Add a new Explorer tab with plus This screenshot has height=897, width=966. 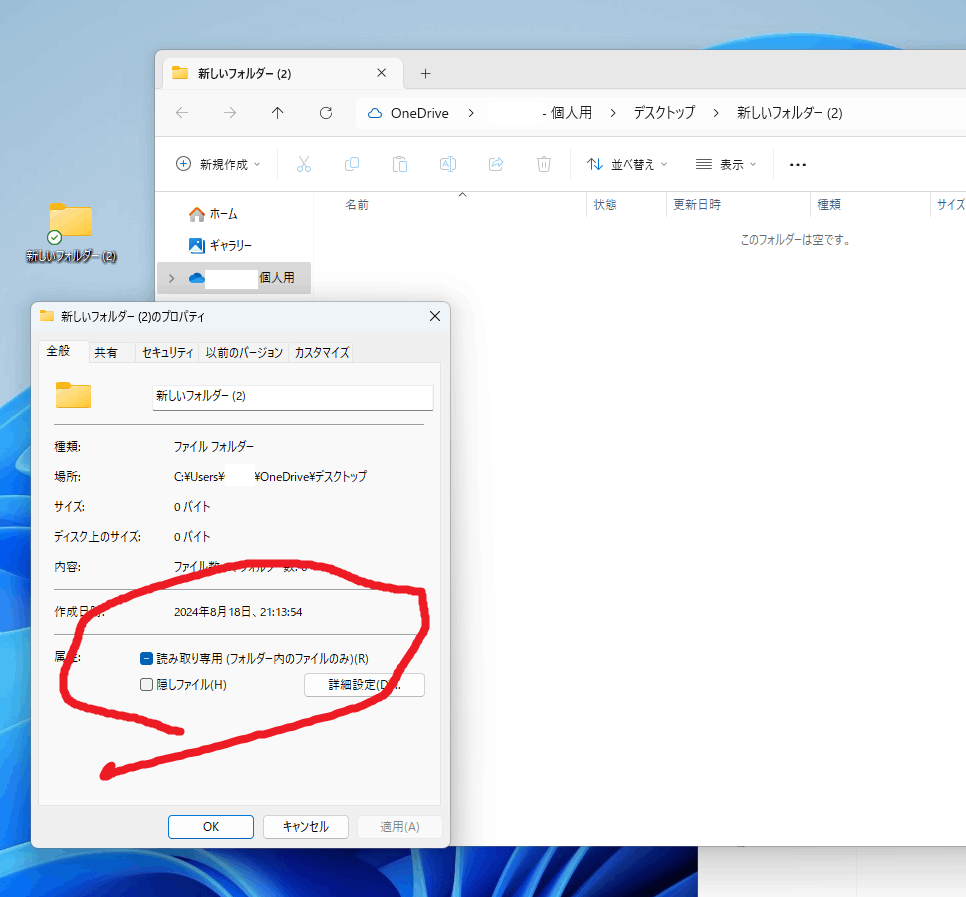[x=425, y=73]
